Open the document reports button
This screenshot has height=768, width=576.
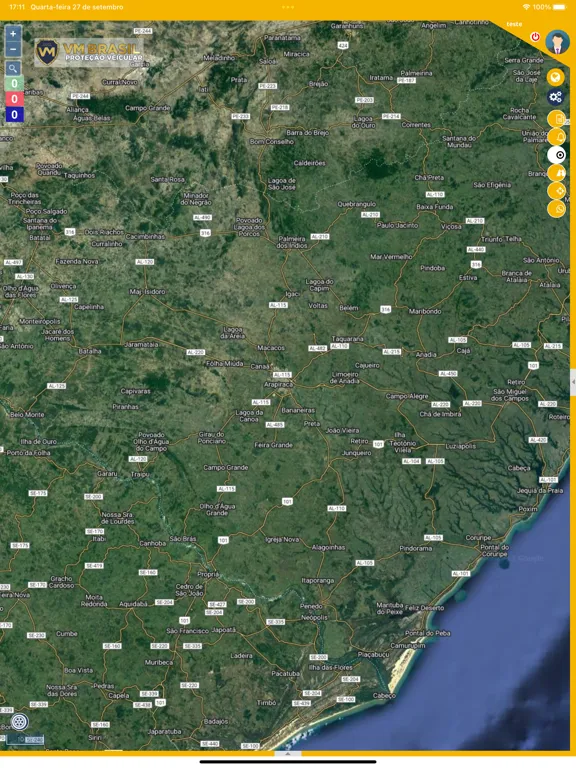click(x=557, y=120)
